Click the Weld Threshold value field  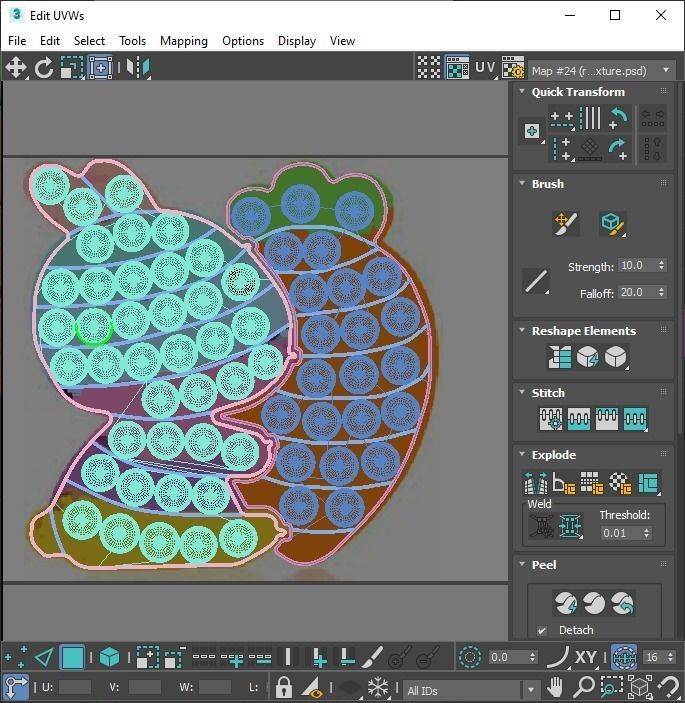(x=621, y=533)
